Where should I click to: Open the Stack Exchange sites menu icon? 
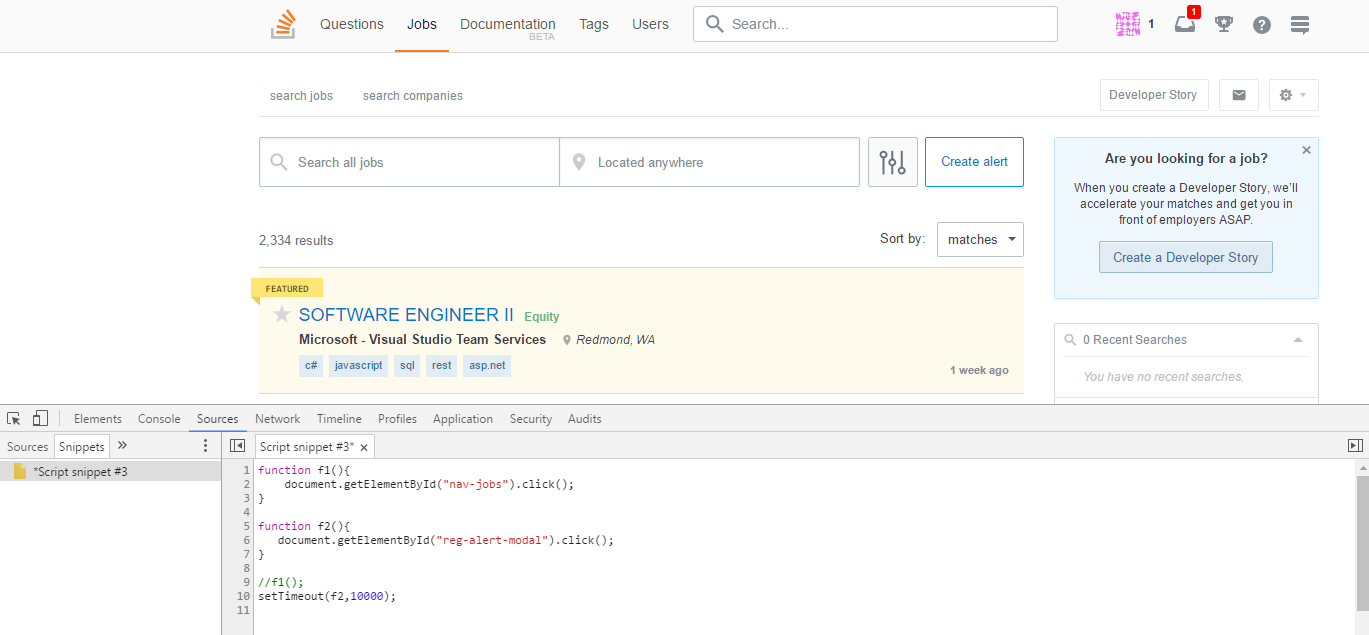point(1300,25)
